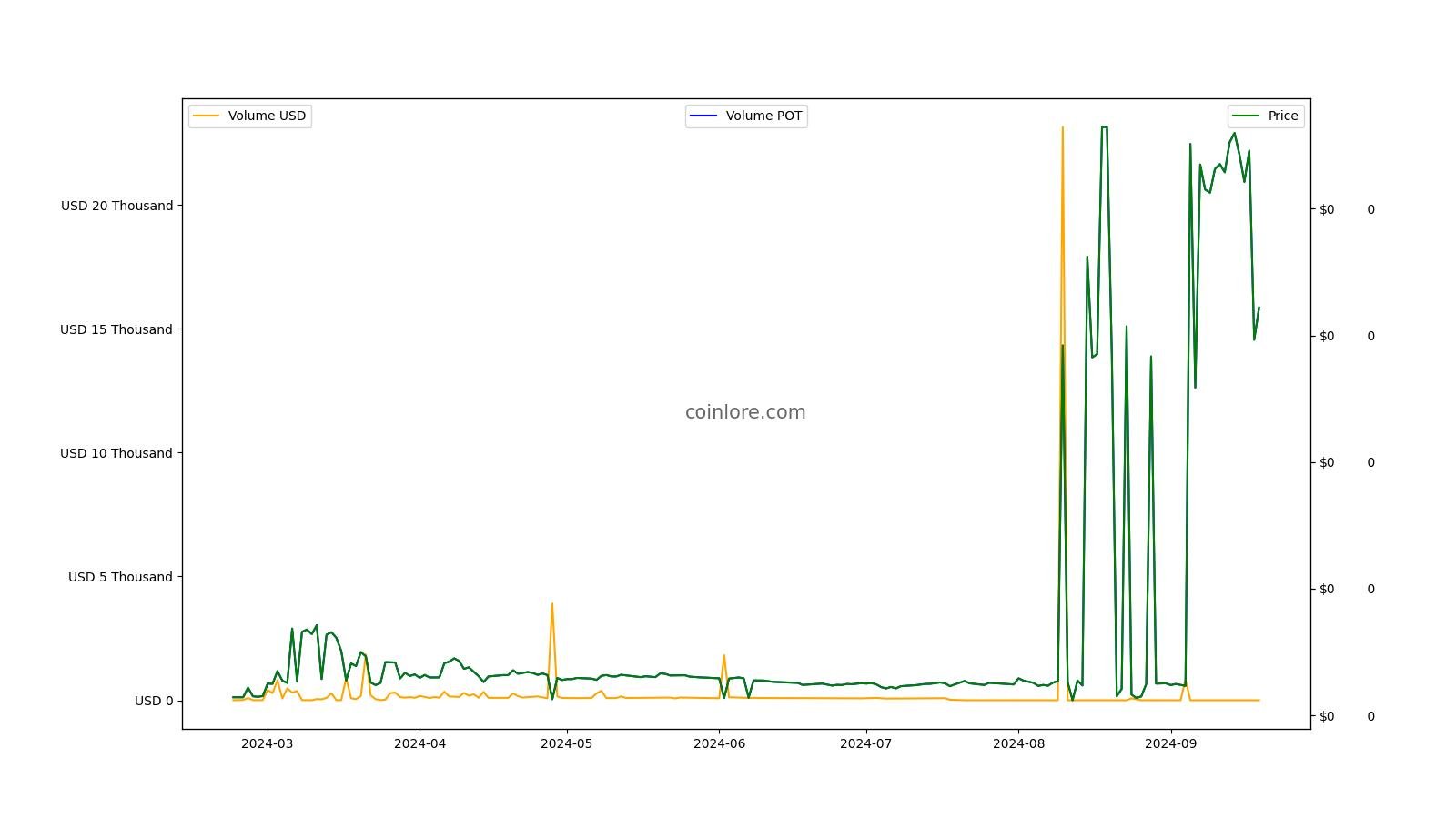Click the 2024-03 date label
1456x819 pixels.
coord(267,743)
